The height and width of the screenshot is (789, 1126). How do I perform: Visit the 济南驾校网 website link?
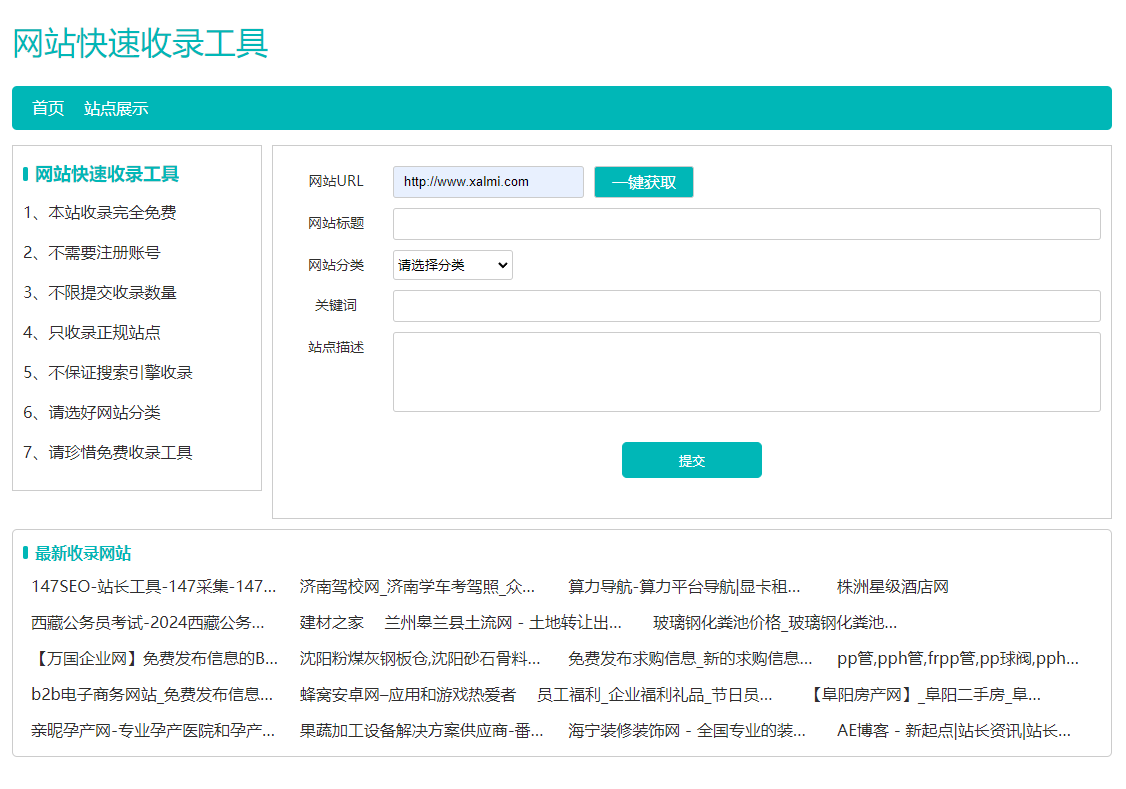pyautogui.click(x=417, y=587)
